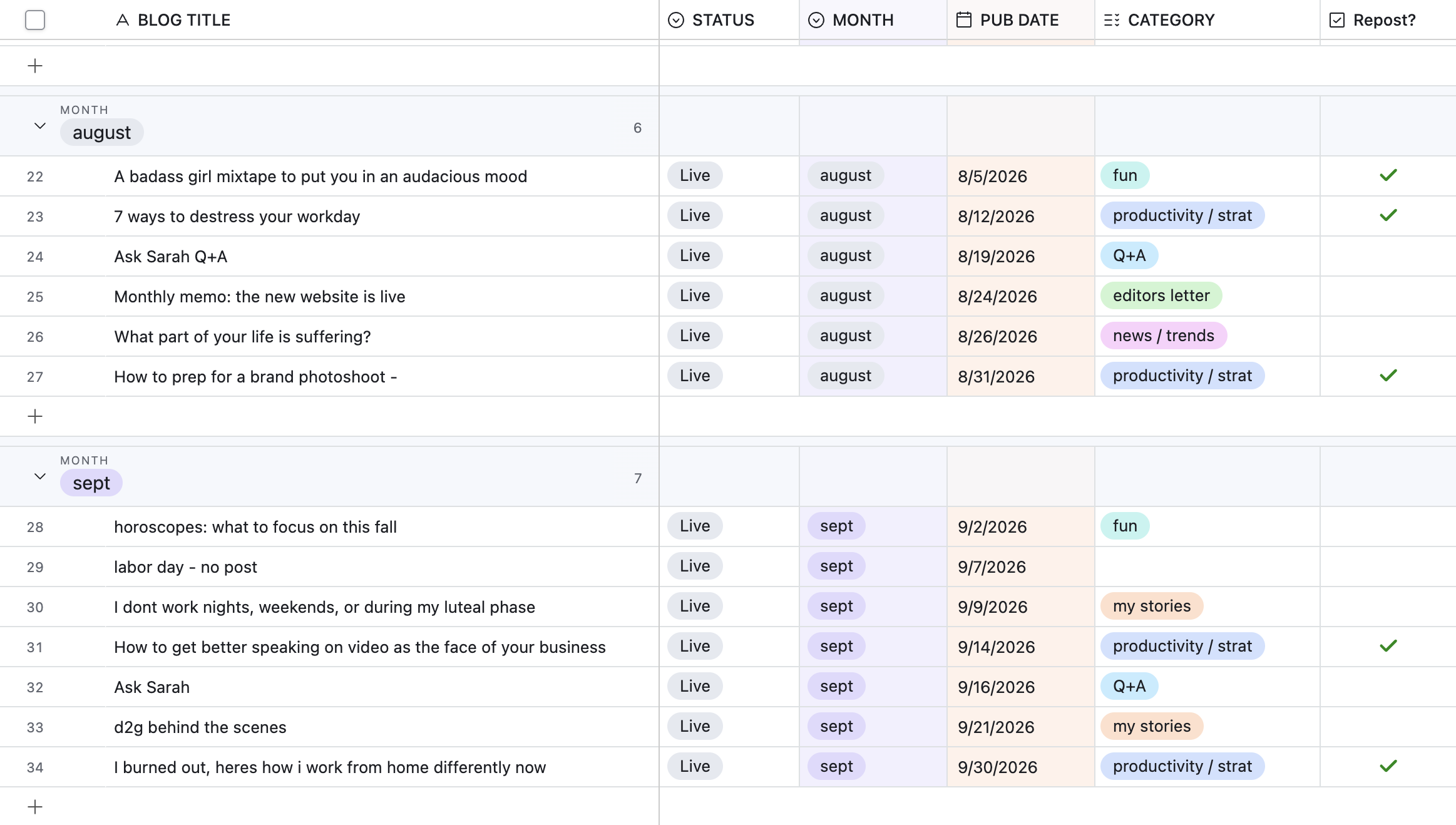Image resolution: width=1456 pixels, height=825 pixels.
Task: Uncheck Repost for I burned out row
Action: [x=1388, y=766]
